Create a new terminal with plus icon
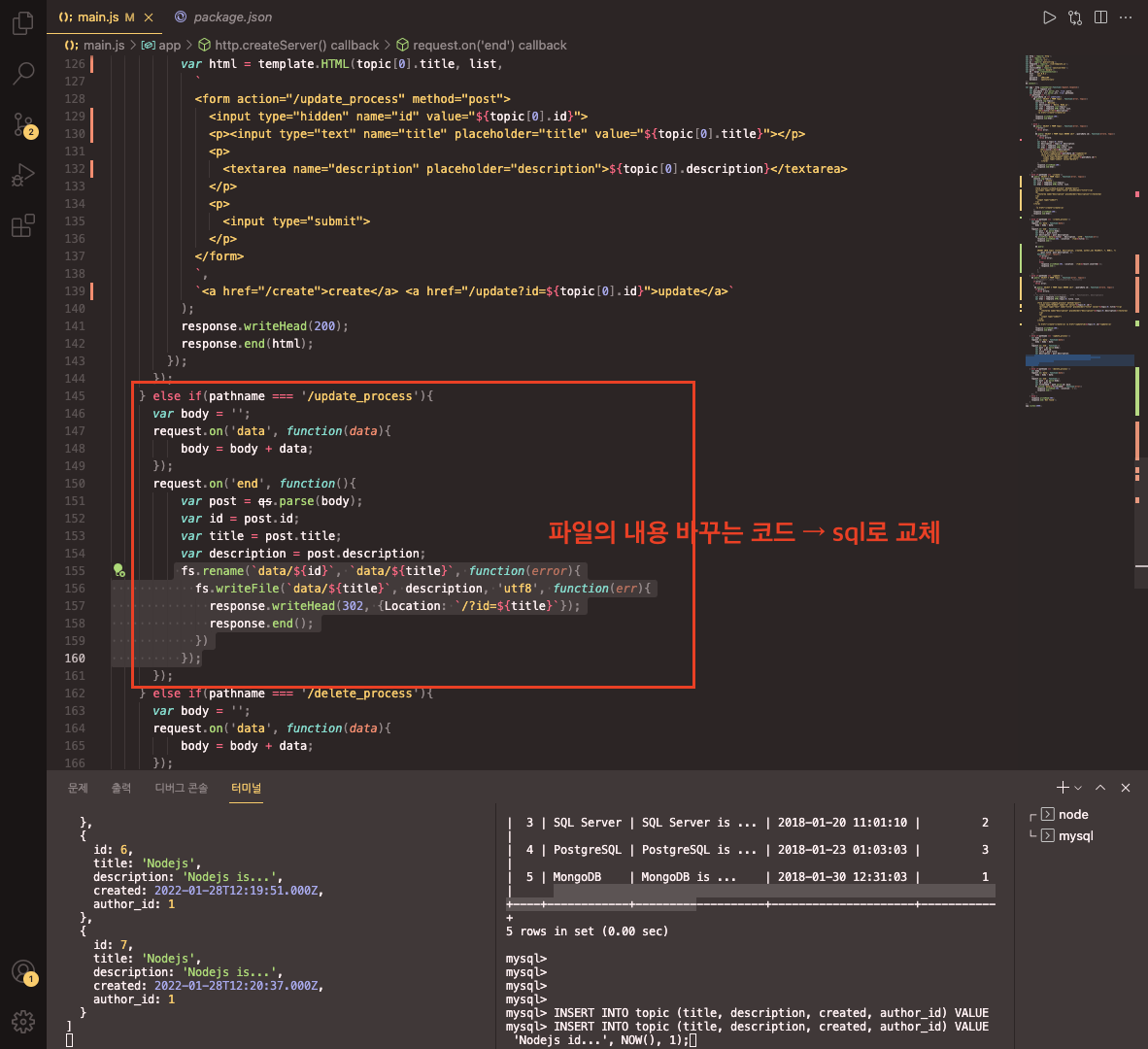1148x1049 pixels. (1063, 788)
